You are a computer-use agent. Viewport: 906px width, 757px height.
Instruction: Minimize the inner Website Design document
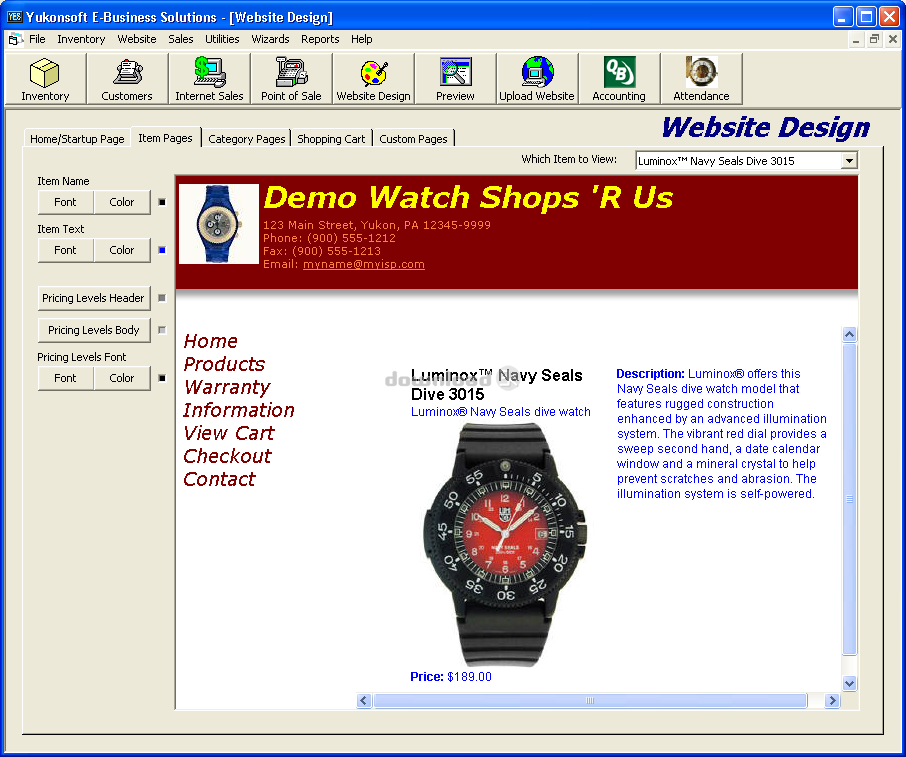(856, 39)
